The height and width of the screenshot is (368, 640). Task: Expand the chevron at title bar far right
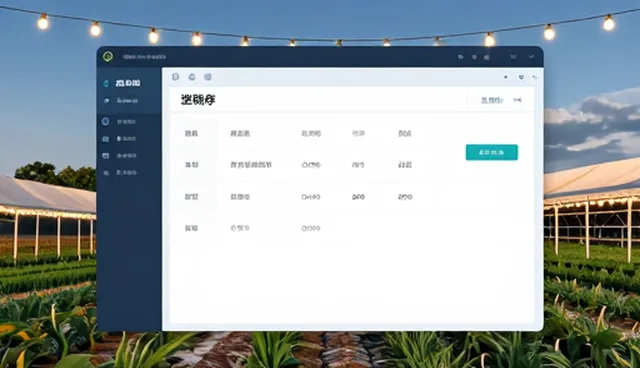(x=531, y=57)
